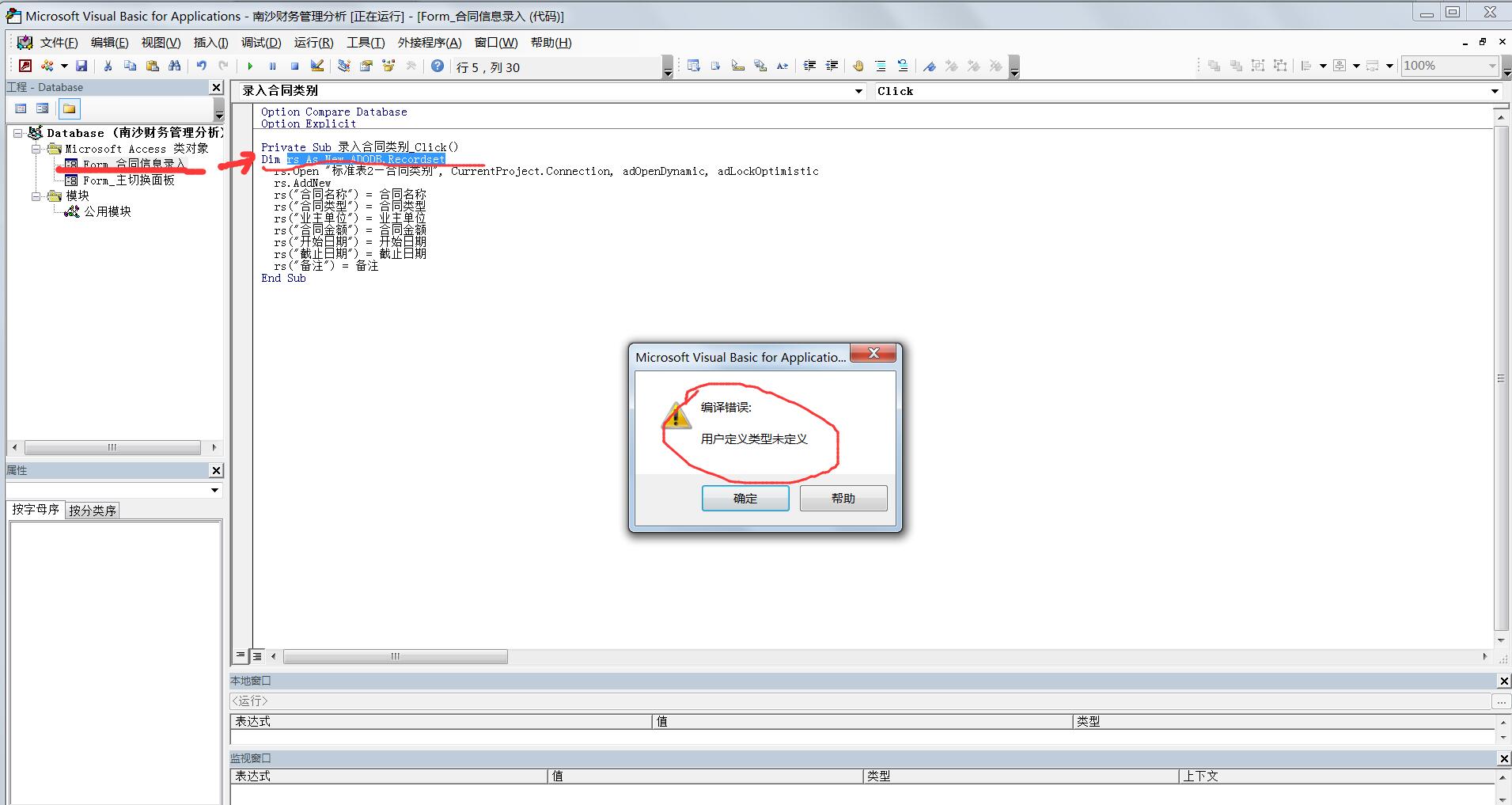
Task: Click 帮助 in compile error dialog
Action: coord(843,498)
